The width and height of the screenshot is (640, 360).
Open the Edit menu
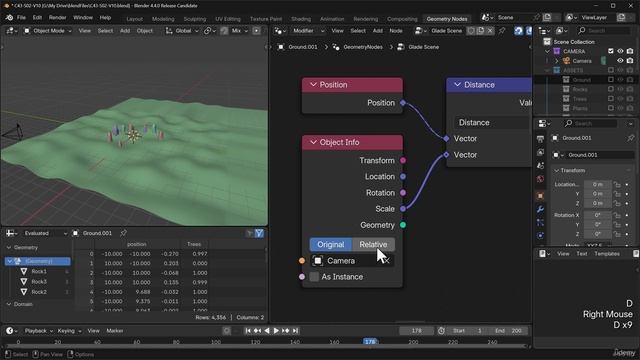(x=37, y=18)
